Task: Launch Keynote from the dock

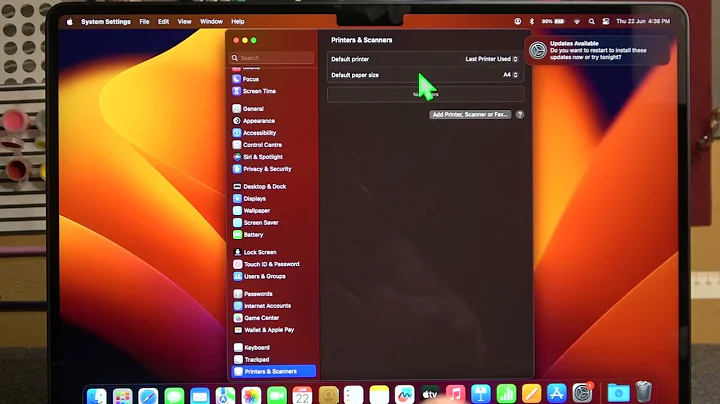Action: [481, 394]
